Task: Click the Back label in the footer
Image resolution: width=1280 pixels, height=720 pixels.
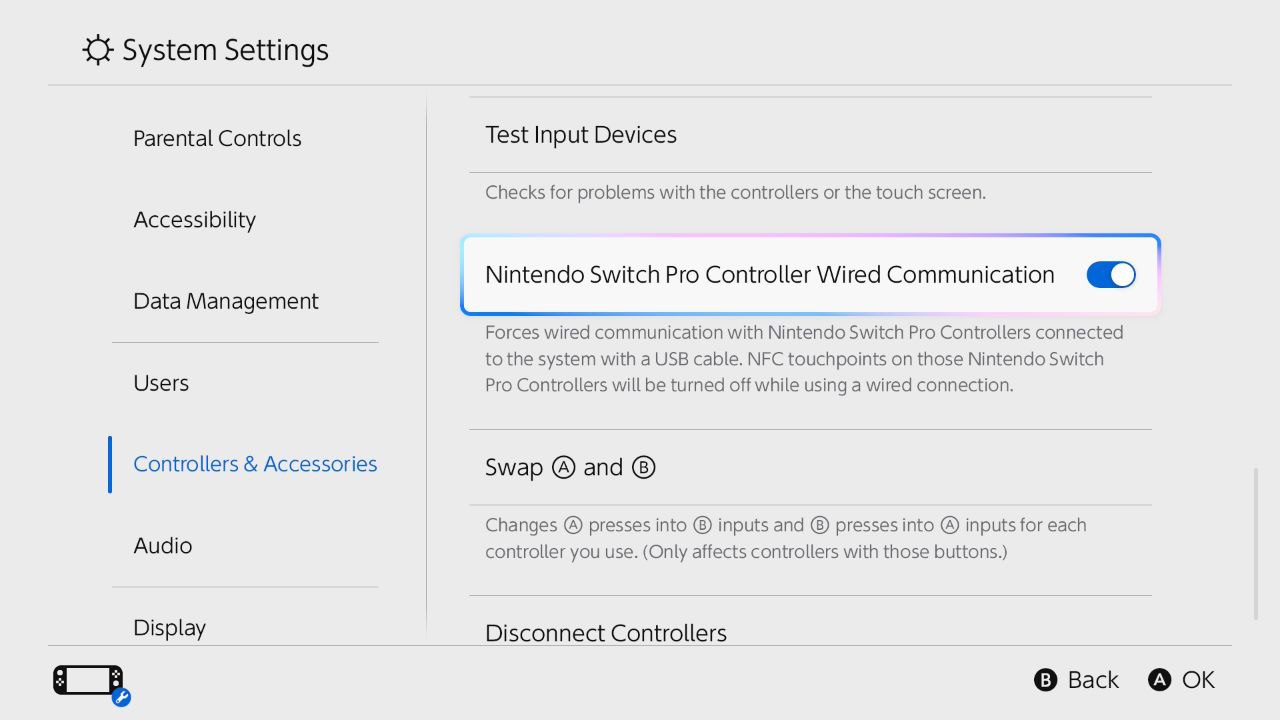Action: [x=1093, y=680]
